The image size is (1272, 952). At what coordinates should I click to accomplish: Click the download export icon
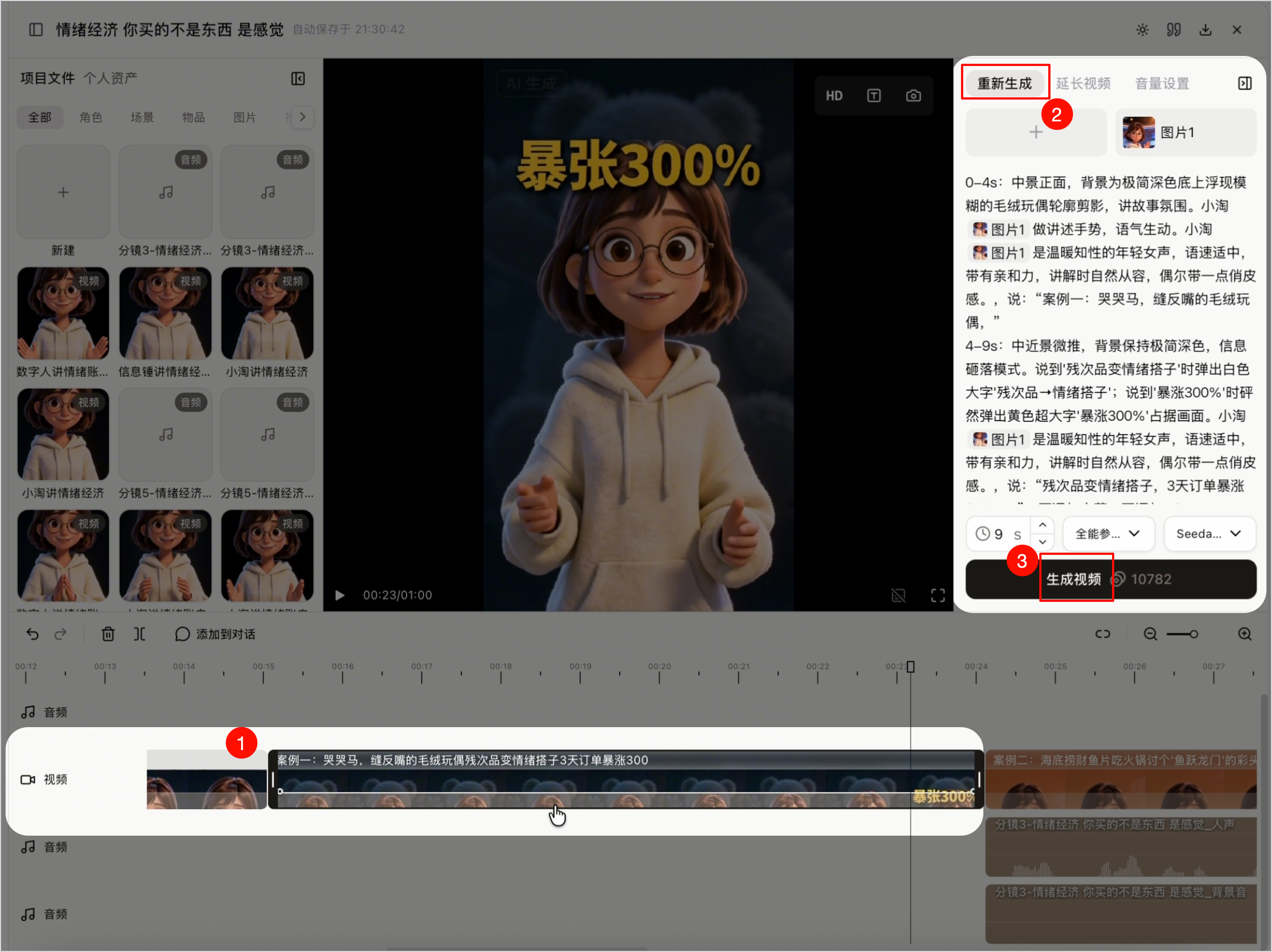click(x=1205, y=30)
